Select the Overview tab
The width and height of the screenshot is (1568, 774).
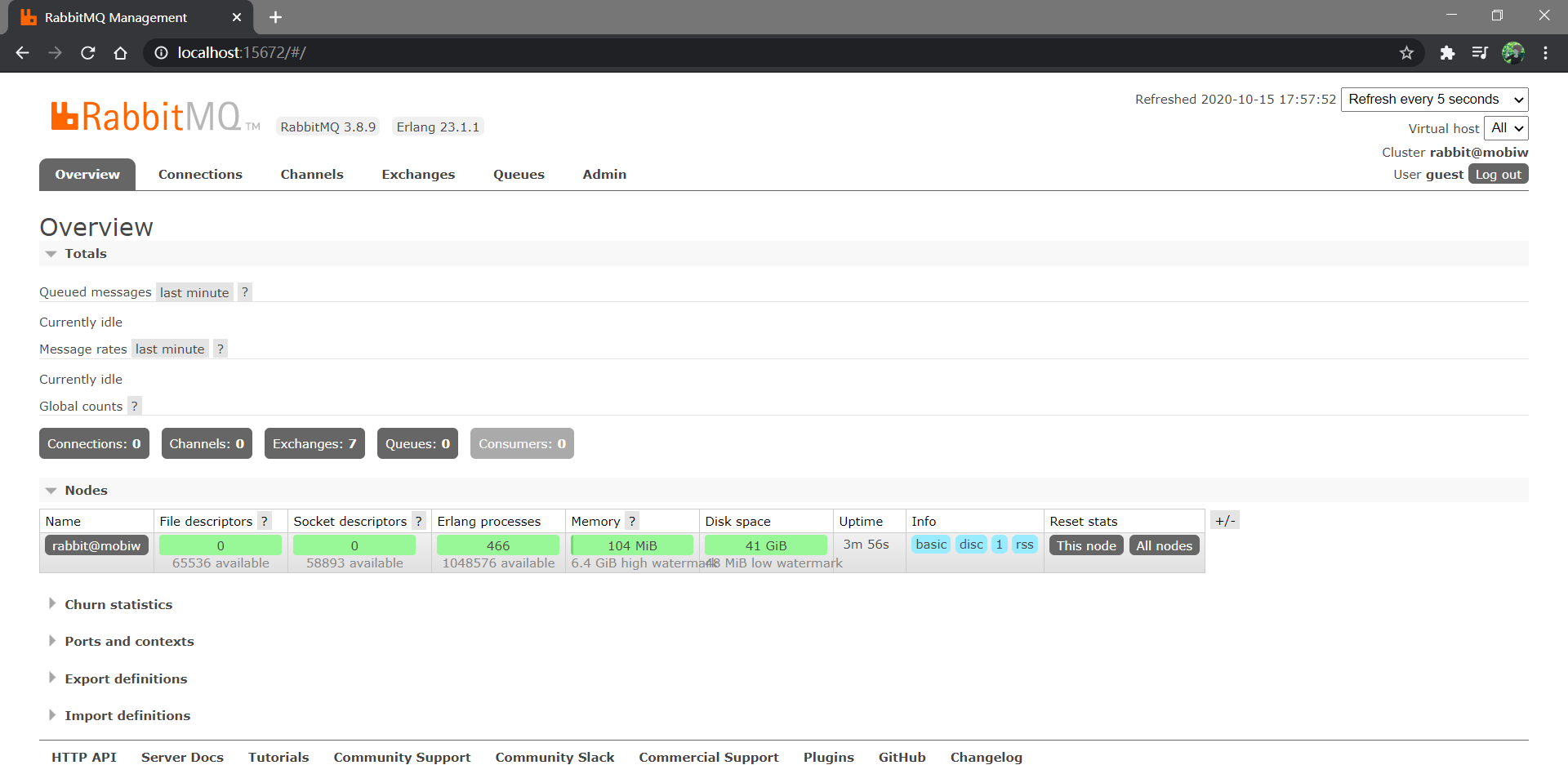(87, 175)
